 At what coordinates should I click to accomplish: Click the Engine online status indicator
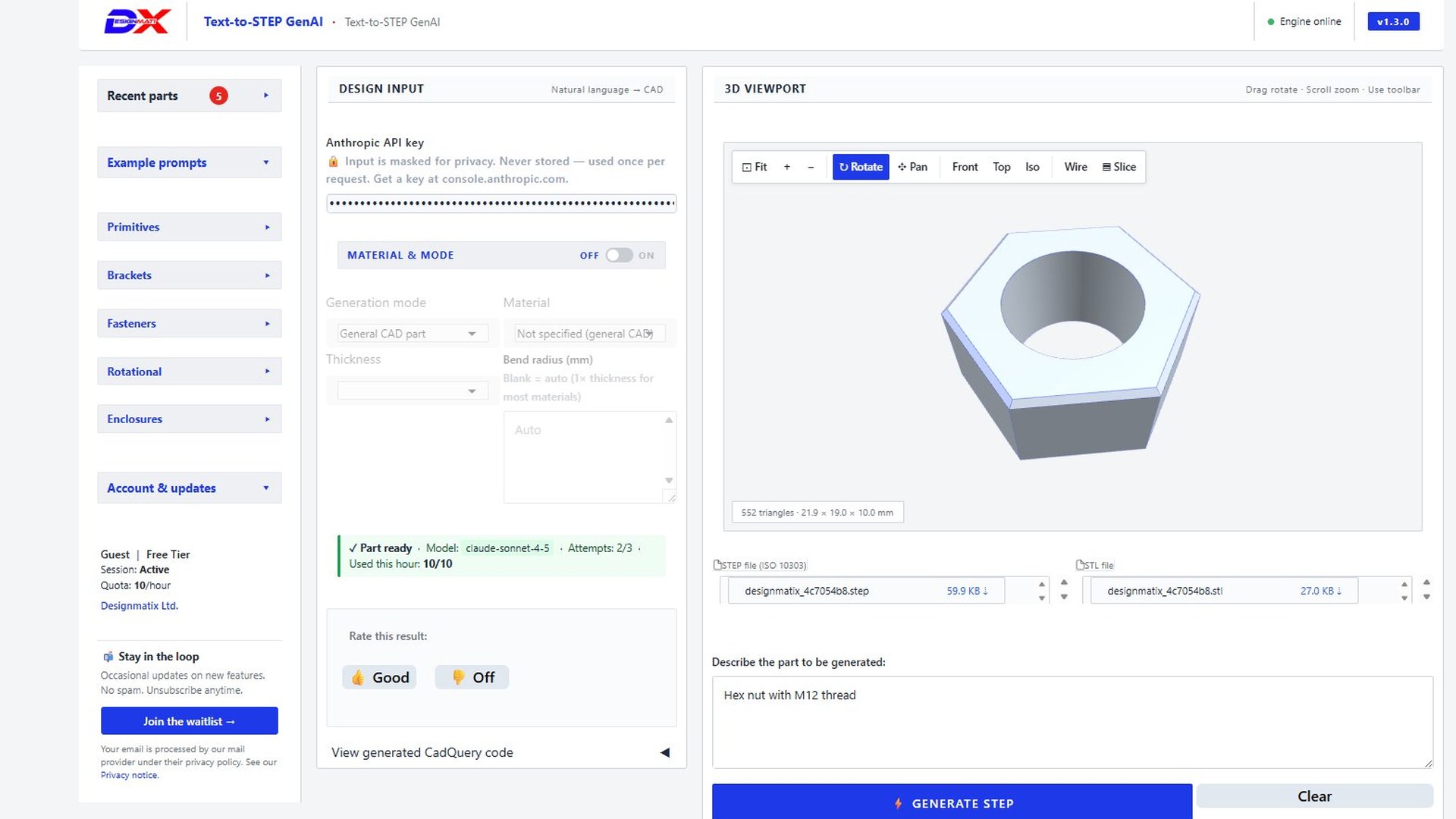tap(1304, 21)
